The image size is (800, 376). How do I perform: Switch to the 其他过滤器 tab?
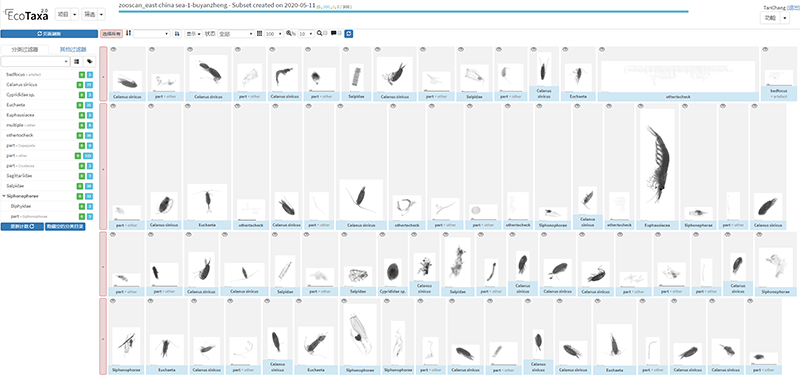click(73, 49)
